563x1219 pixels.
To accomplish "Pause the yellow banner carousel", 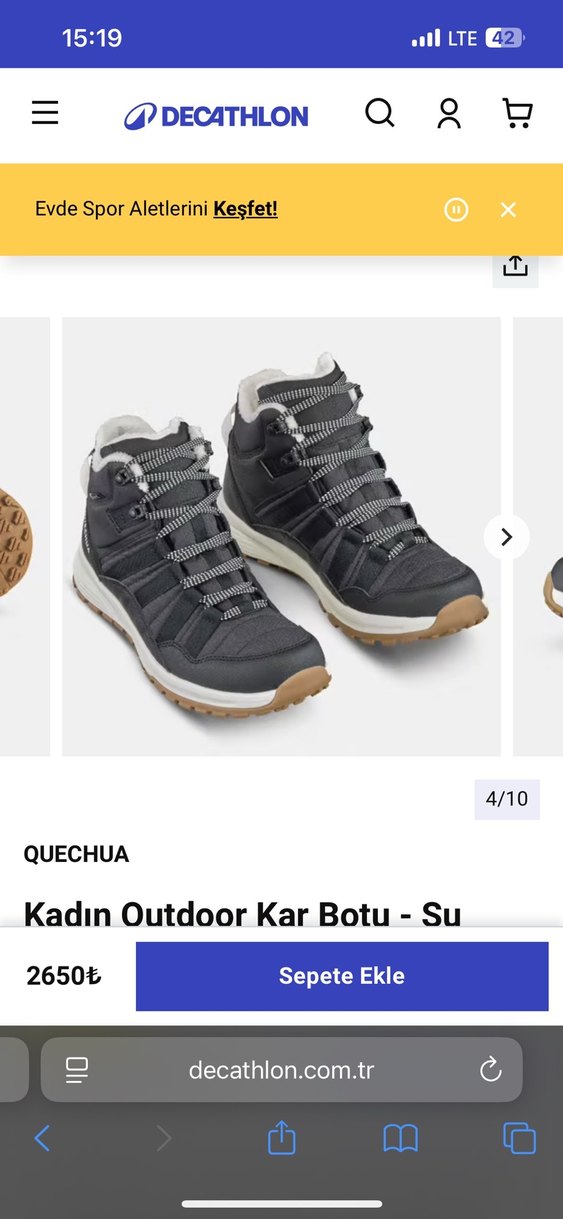I will pyautogui.click(x=456, y=210).
